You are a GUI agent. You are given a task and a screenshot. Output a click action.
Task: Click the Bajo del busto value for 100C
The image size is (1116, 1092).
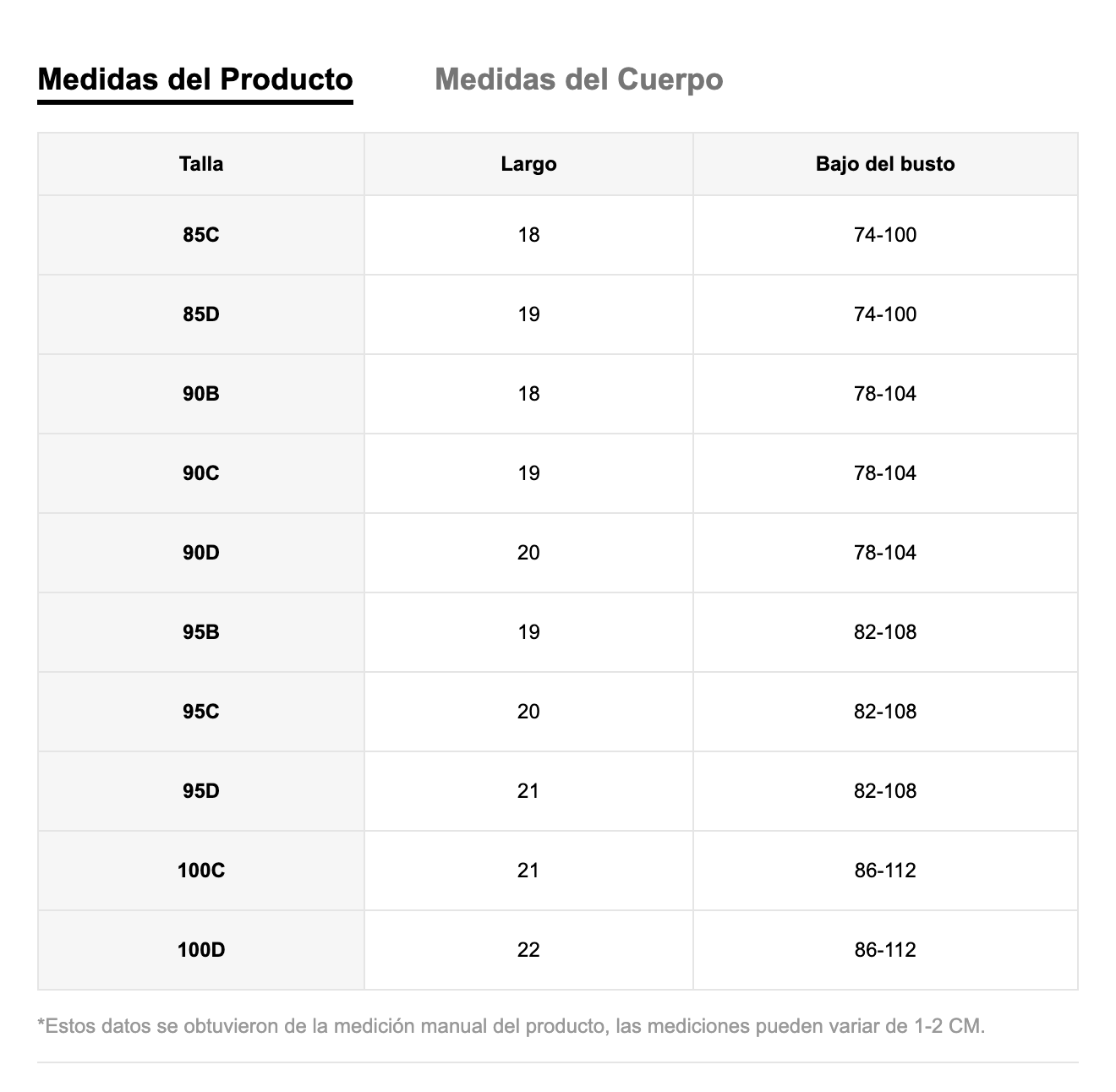(885, 871)
